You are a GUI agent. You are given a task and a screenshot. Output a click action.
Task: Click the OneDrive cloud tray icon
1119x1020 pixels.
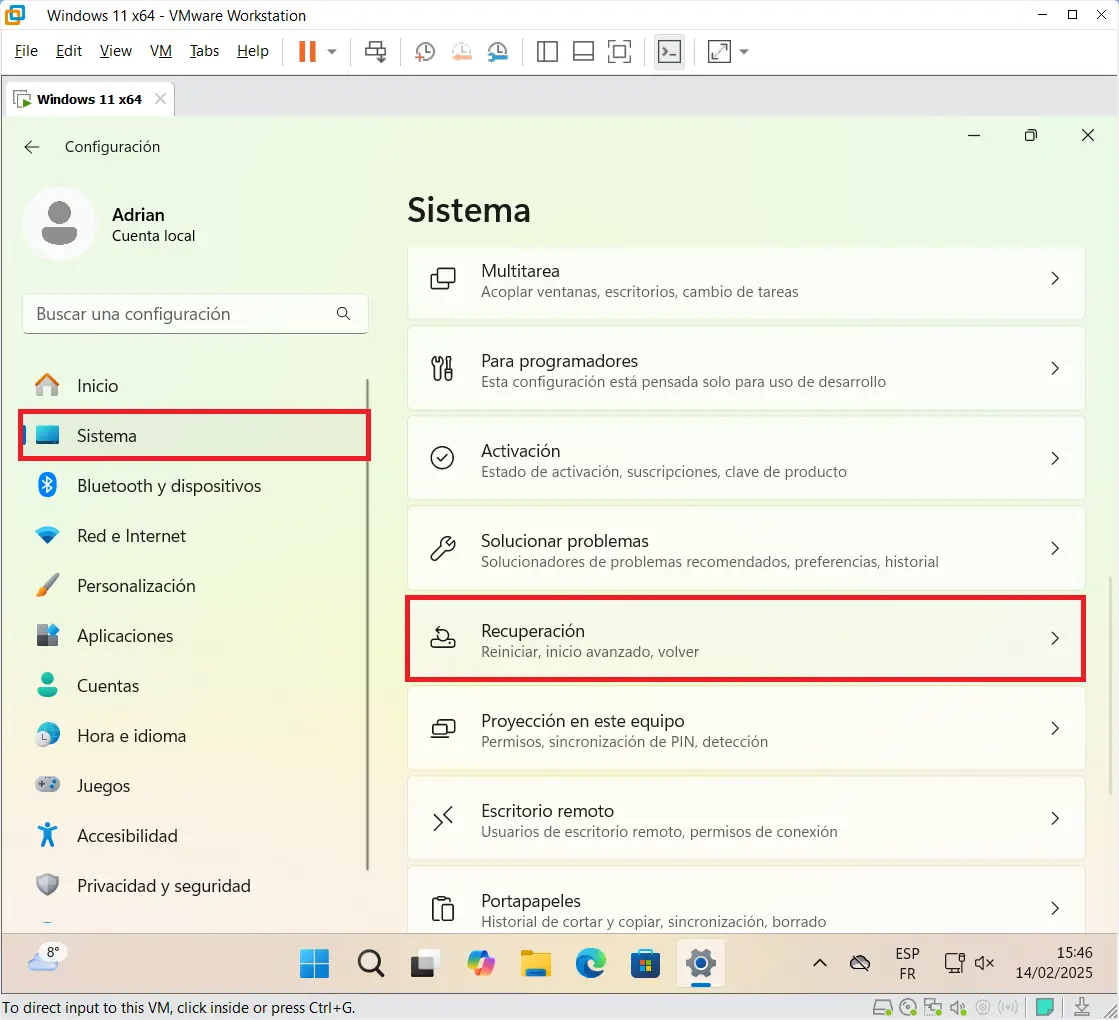860,964
